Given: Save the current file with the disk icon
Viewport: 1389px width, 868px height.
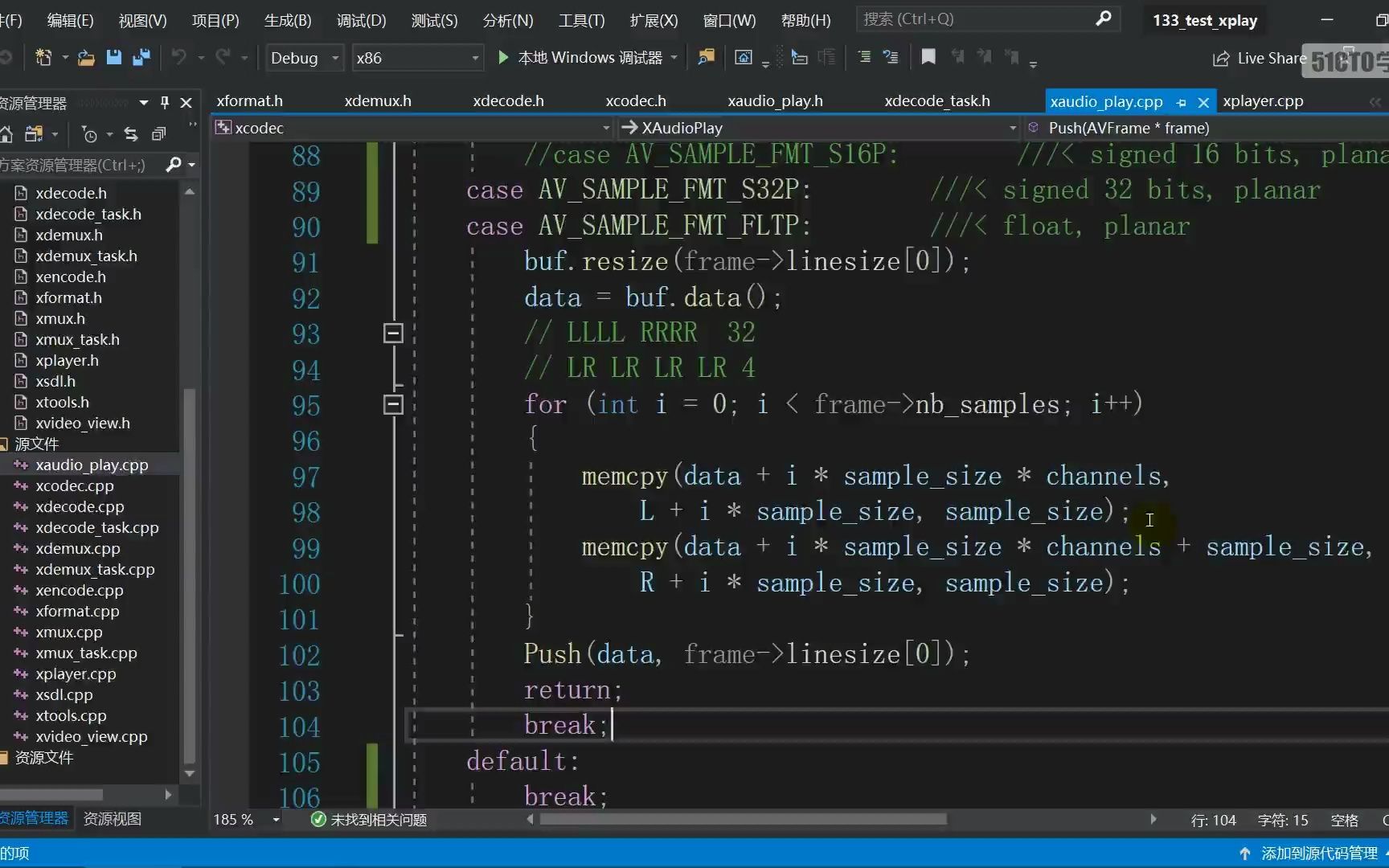Looking at the screenshot, I should pos(113,58).
